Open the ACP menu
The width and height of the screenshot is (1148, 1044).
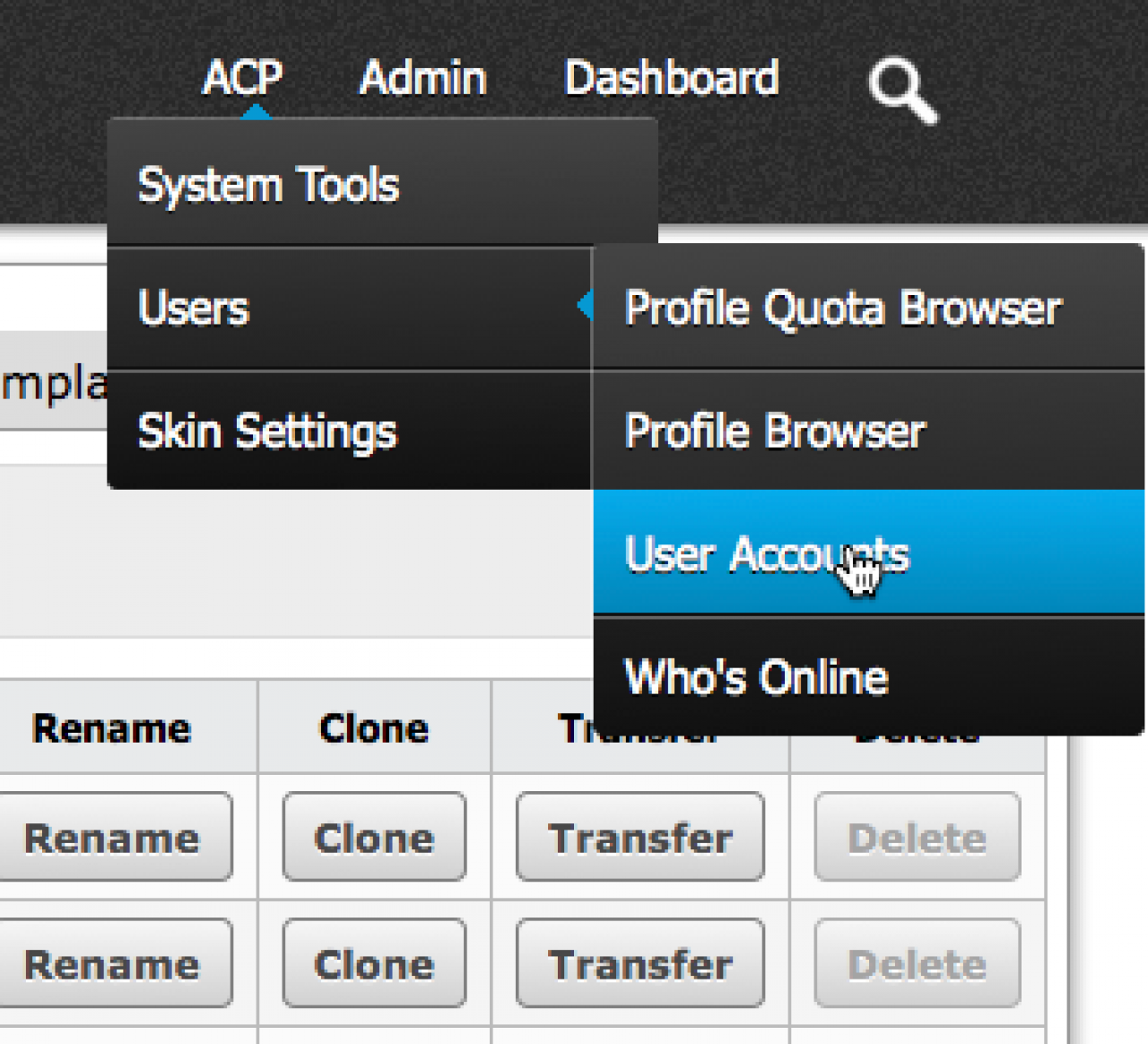tap(242, 78)
